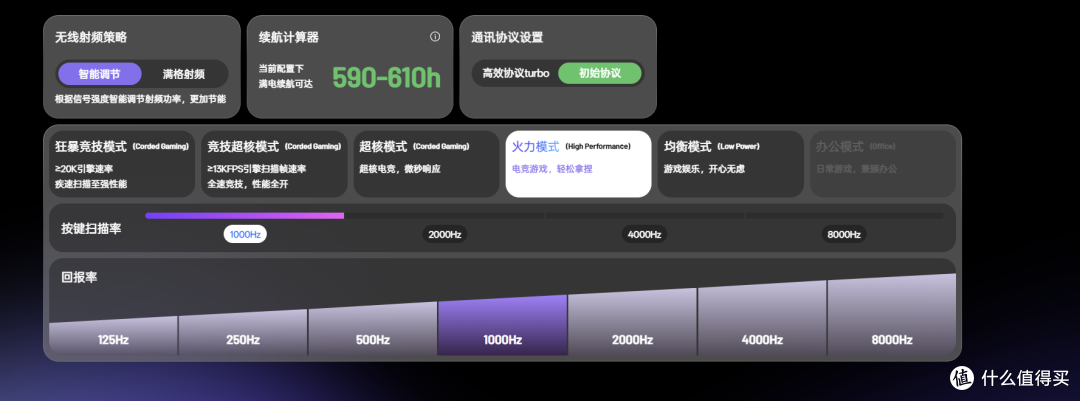Set key scan rate to 1000Hz
The height and width of the screenshot is (401, 1080).
(x=245, y=234)
